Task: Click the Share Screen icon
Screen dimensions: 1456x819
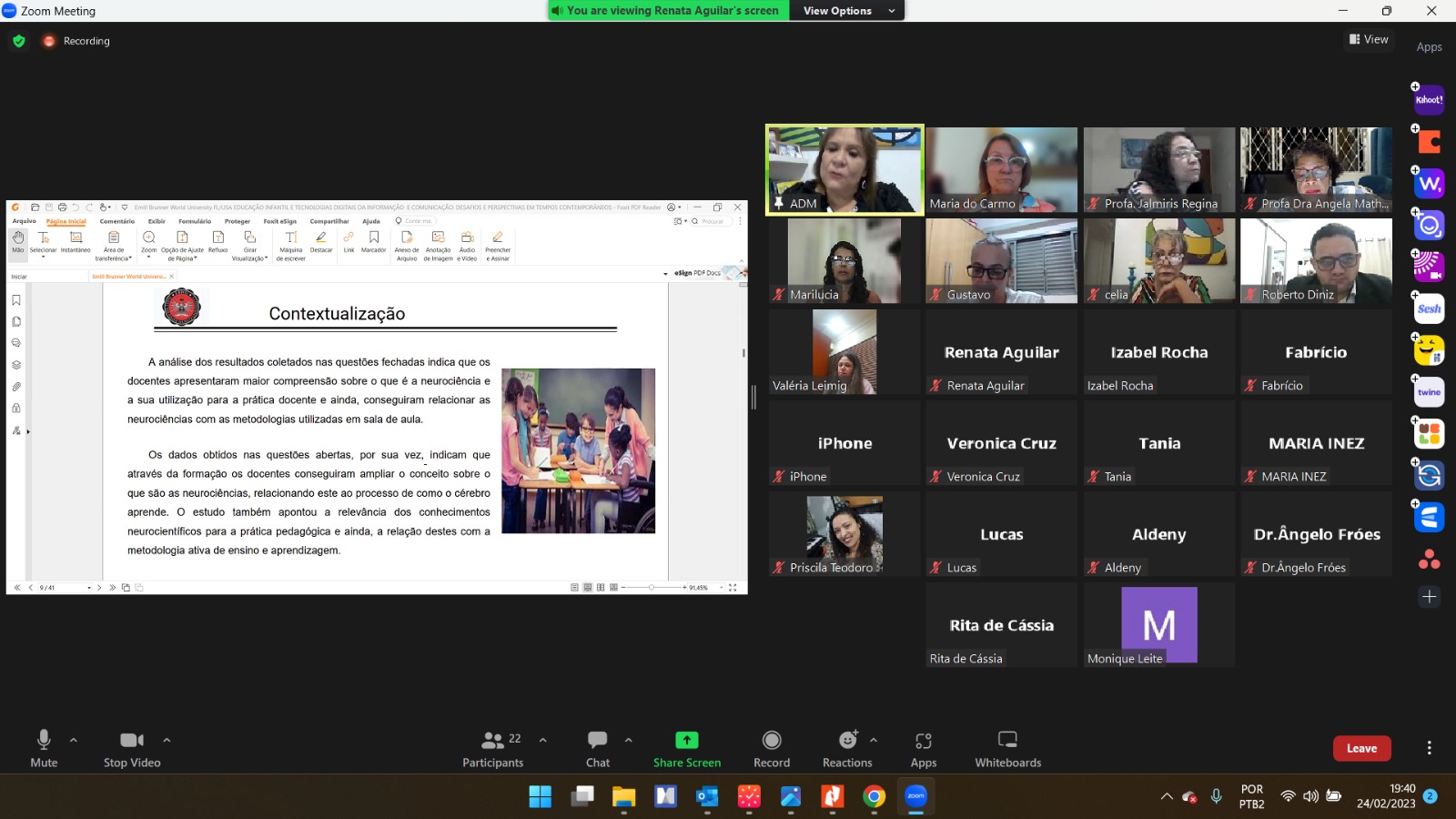Action: coord(687,741)
